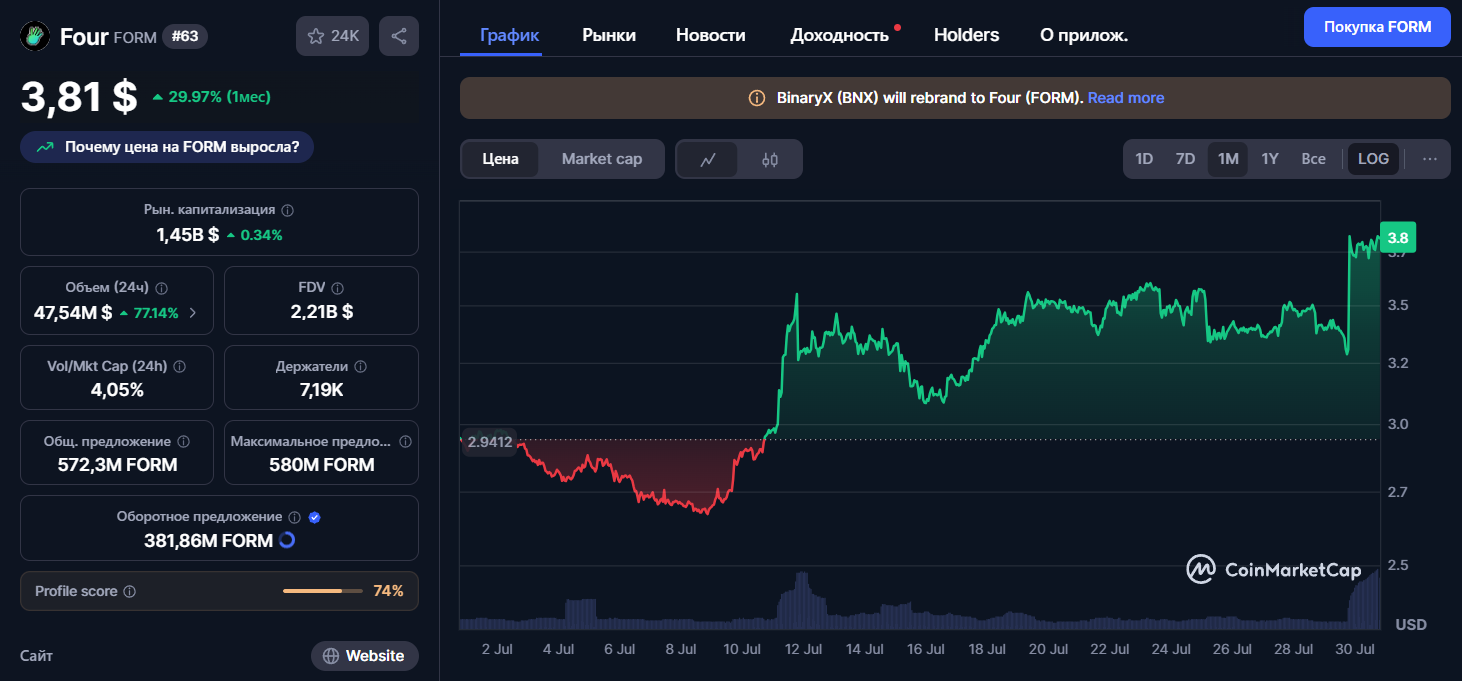Click the USD currency label
1462x681 pixels.
point(1411,625)
